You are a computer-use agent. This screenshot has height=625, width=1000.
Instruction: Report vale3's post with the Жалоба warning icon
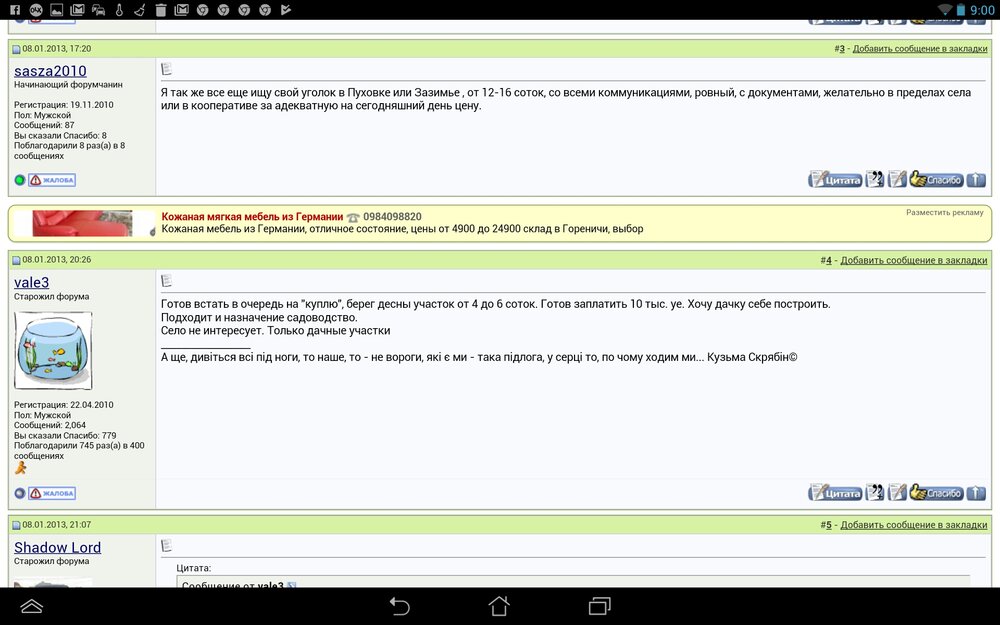tap(52, 493)
